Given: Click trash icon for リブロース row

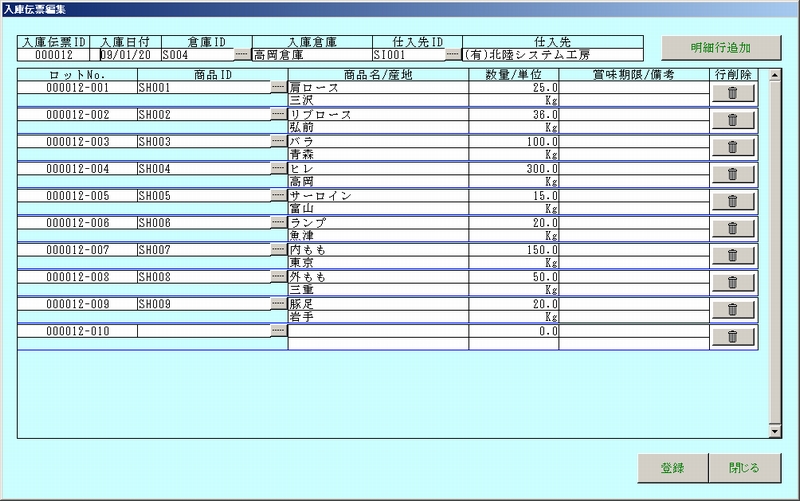Looking at the screenshot, I should [x=733, y=120].
